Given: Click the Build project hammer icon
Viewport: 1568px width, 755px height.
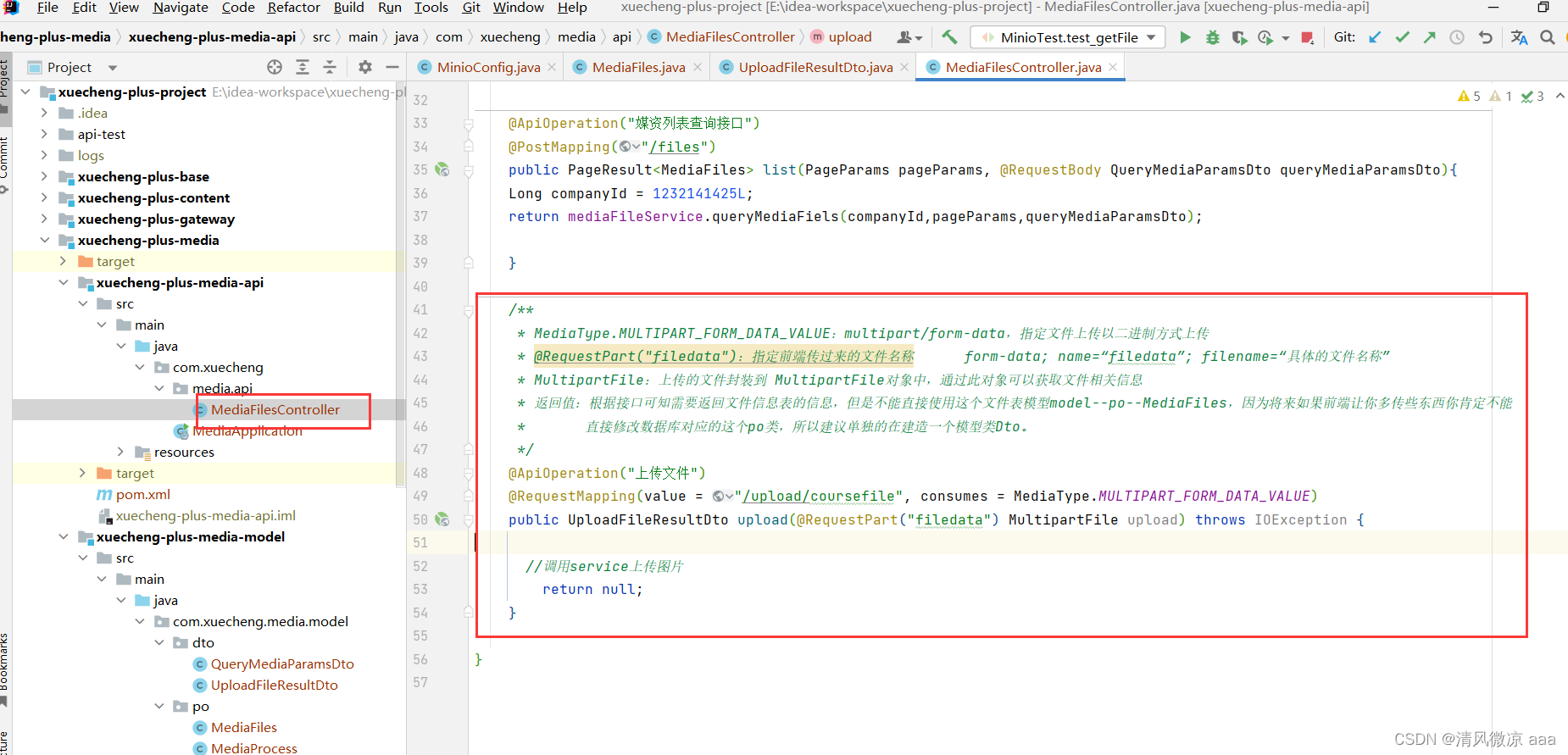Looking at the screenshot, I should pos(949,37).
